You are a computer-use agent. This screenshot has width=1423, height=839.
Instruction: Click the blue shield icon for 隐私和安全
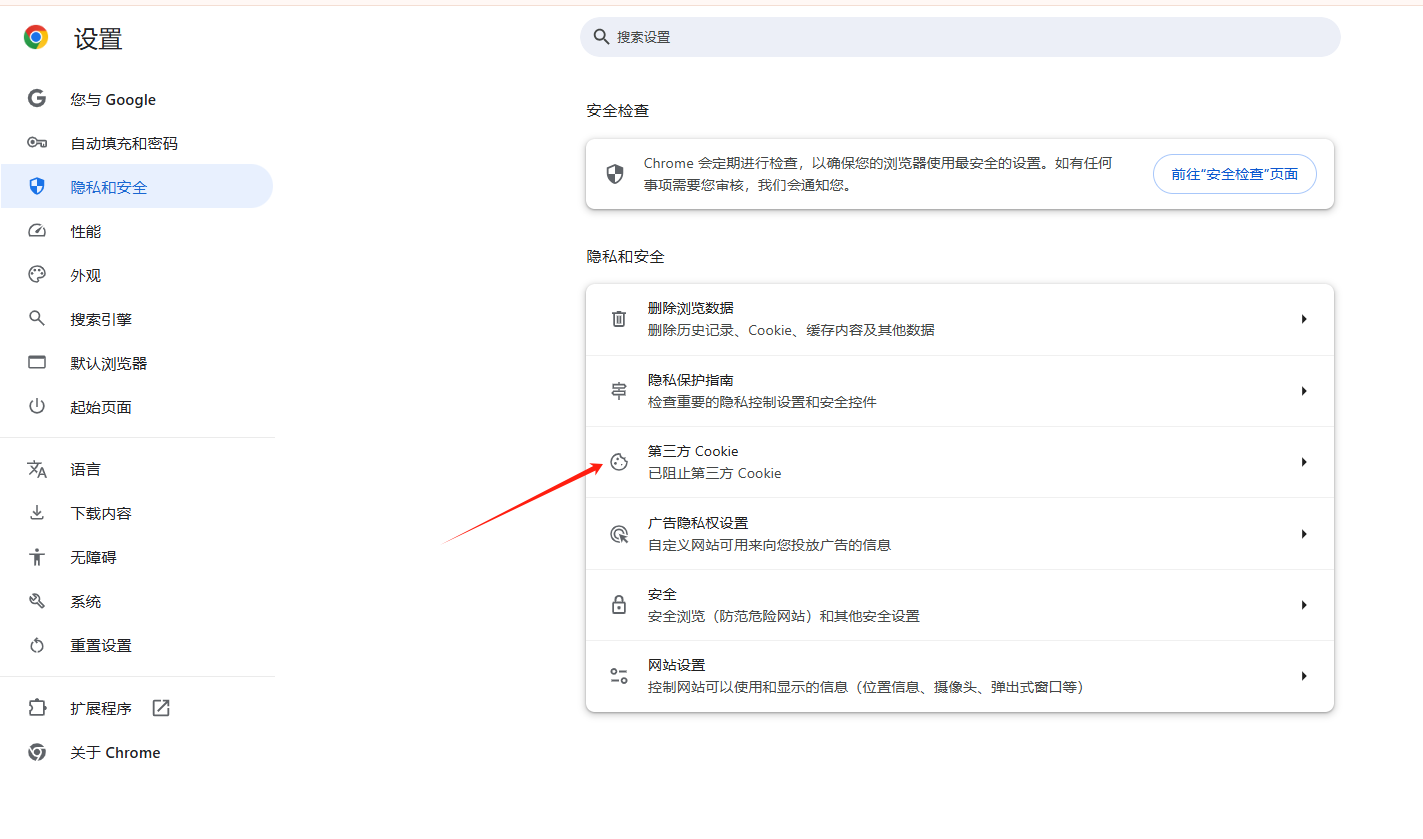[37, 187]
